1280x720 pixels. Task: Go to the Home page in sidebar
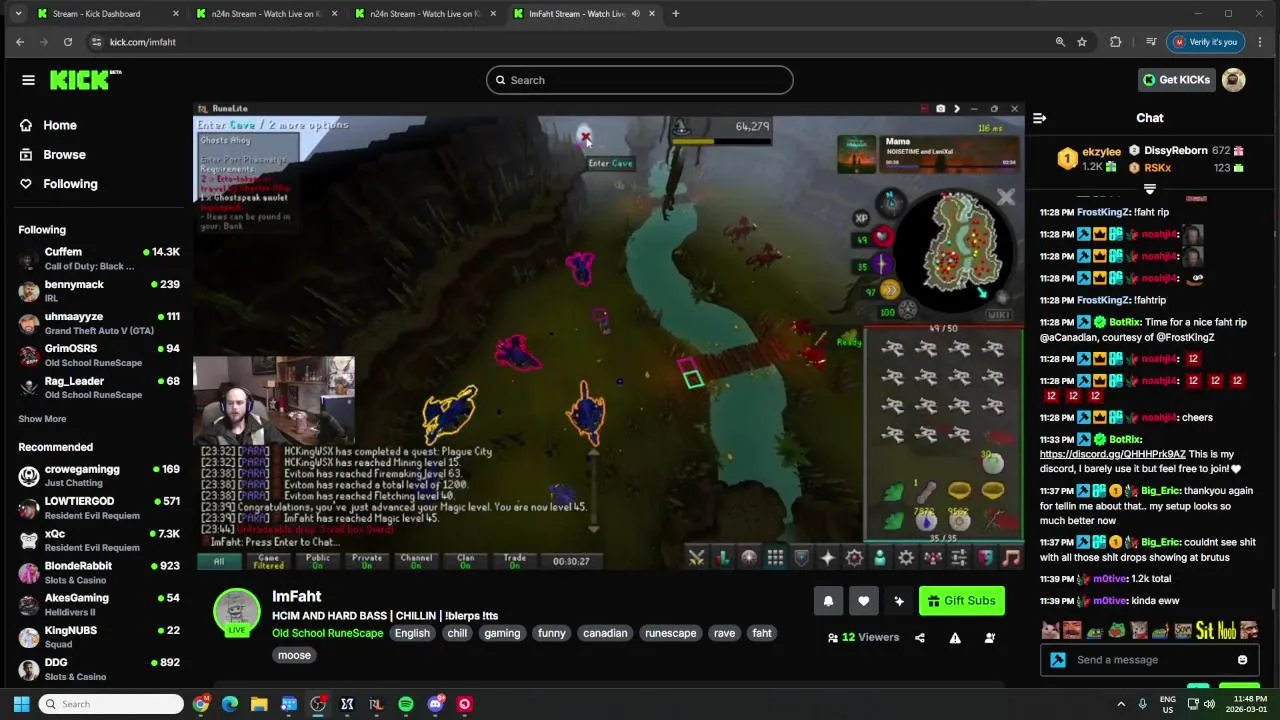click(60, 125)
